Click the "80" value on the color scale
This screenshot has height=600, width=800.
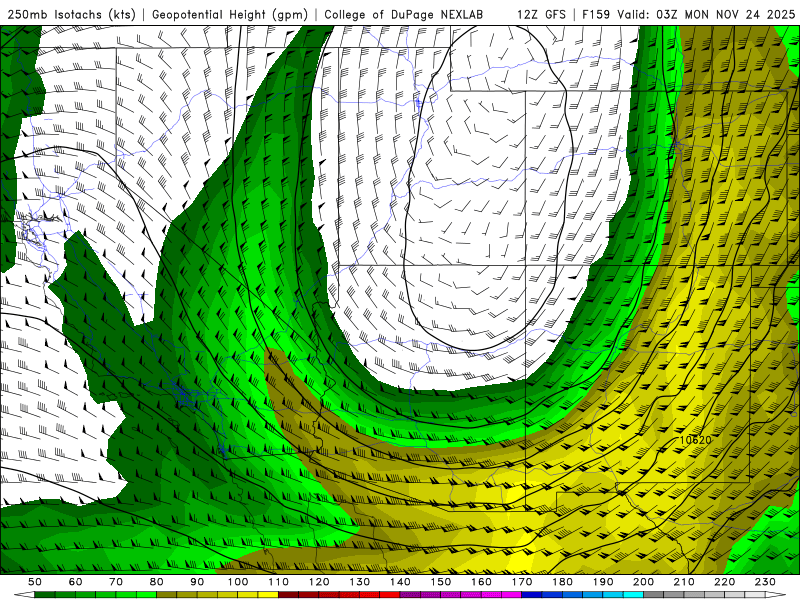[157, 582]
